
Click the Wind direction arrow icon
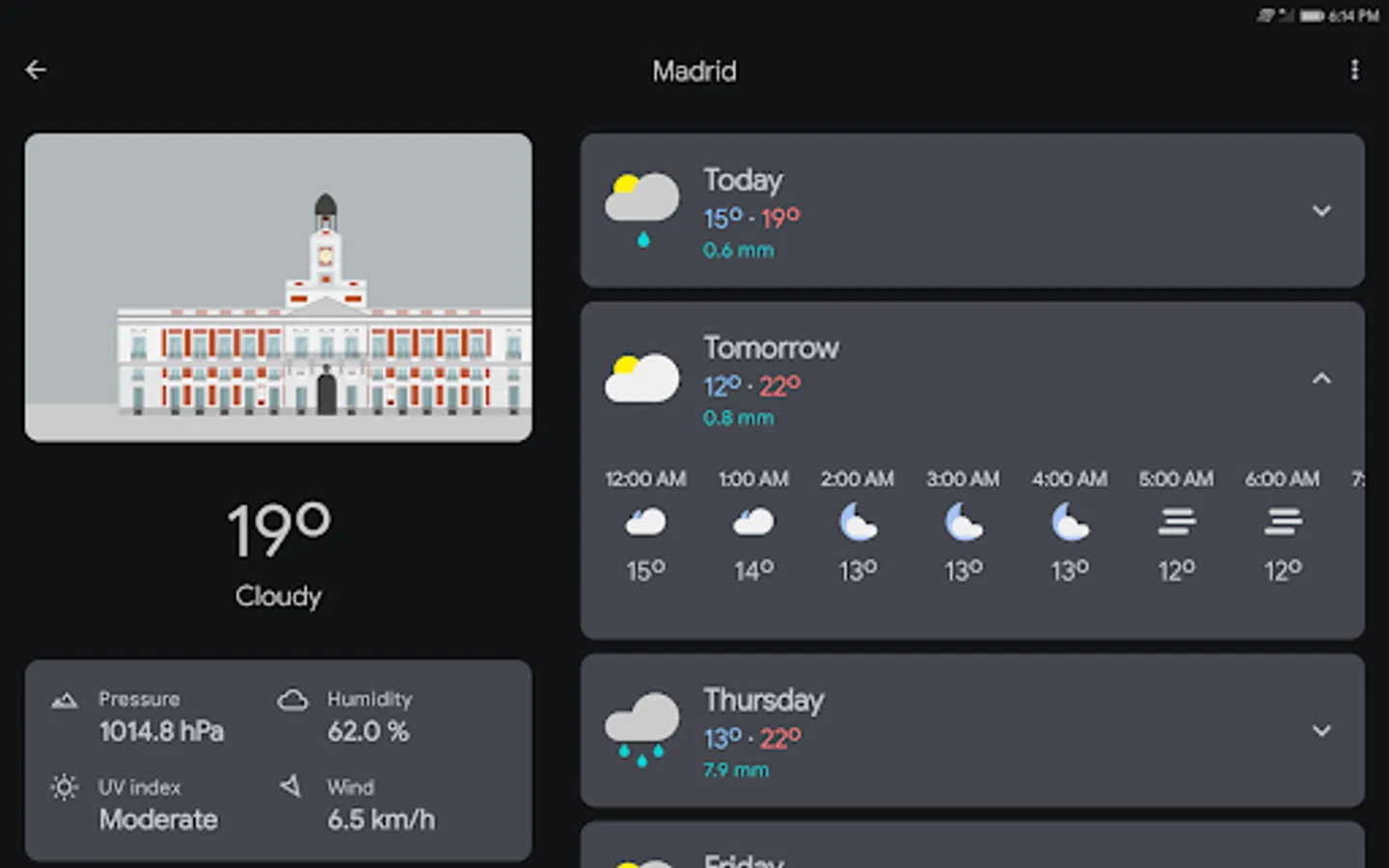pyautogui.click(x=290, y=786)
